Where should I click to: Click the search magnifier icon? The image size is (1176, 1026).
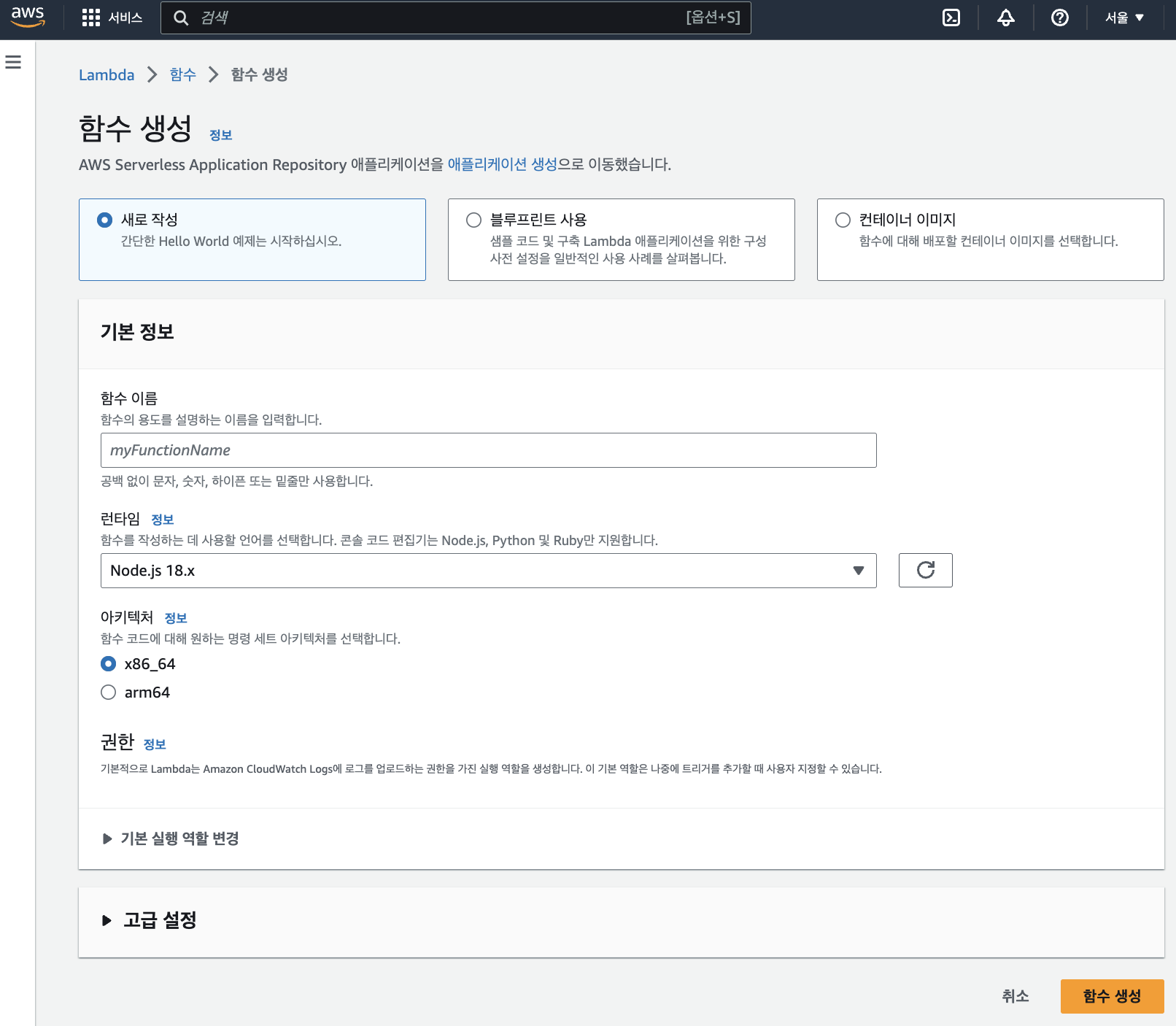pos(181,18)
